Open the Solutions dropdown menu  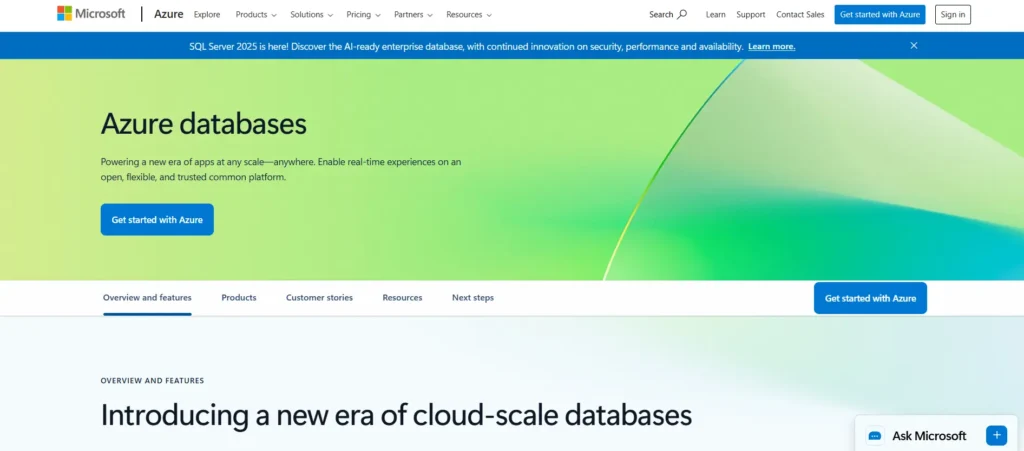pyautogui.click(x=312, y=14)
